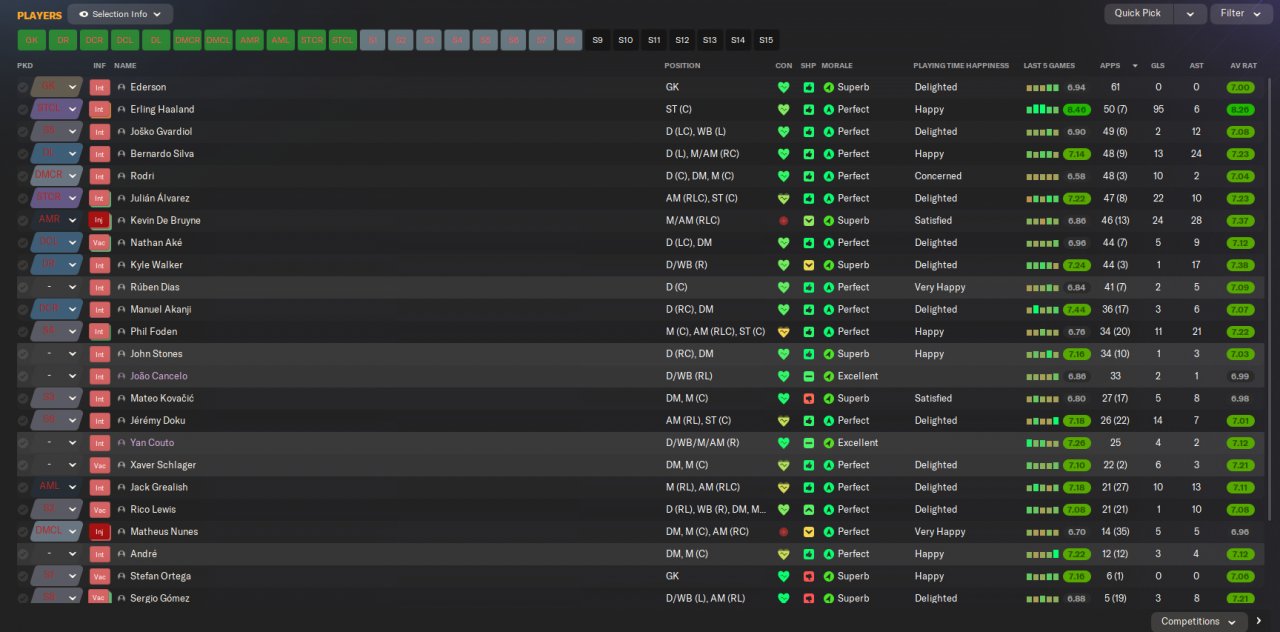Click the 7.38 average rating pill for Kyle Walker
The image size is (1280, 632).
click(1240, 265)
